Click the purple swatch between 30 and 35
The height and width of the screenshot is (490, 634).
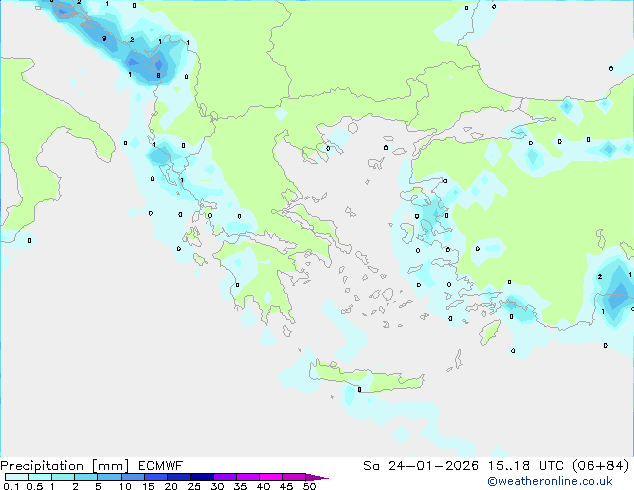click(x=225, y=477)
